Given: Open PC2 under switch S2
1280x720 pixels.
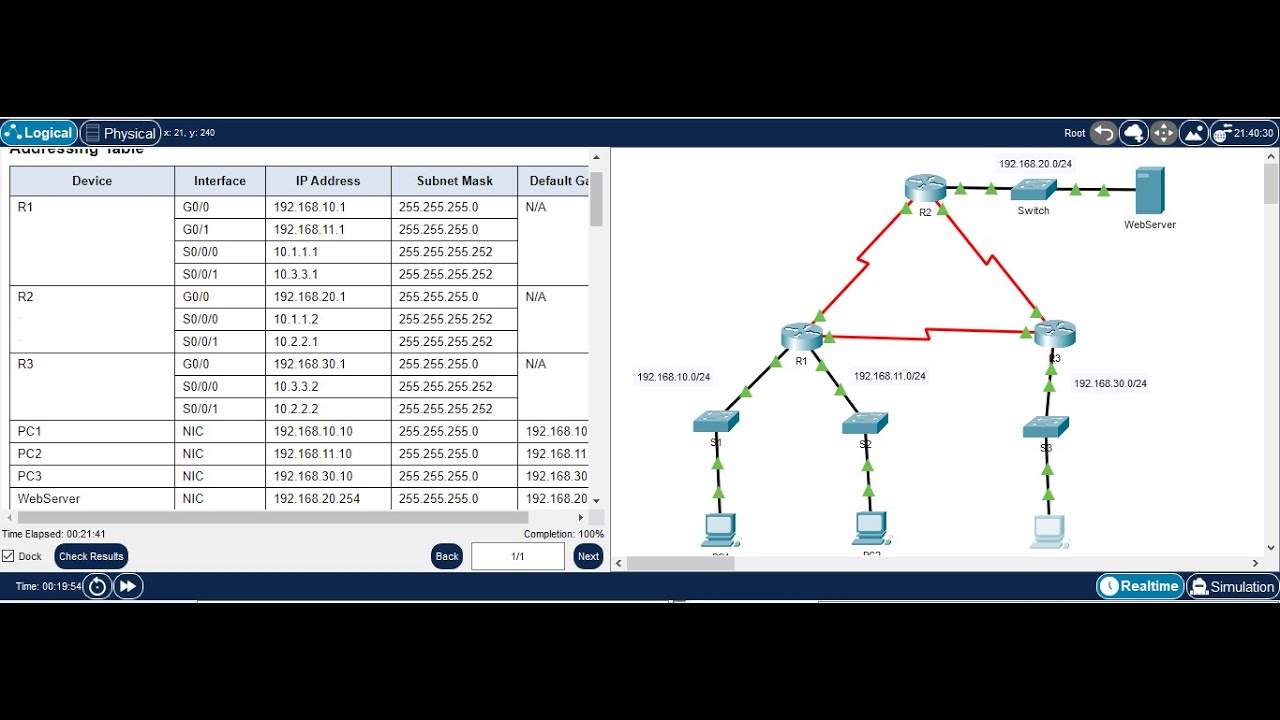Looking at the screenshot, I should pos(872,529).
